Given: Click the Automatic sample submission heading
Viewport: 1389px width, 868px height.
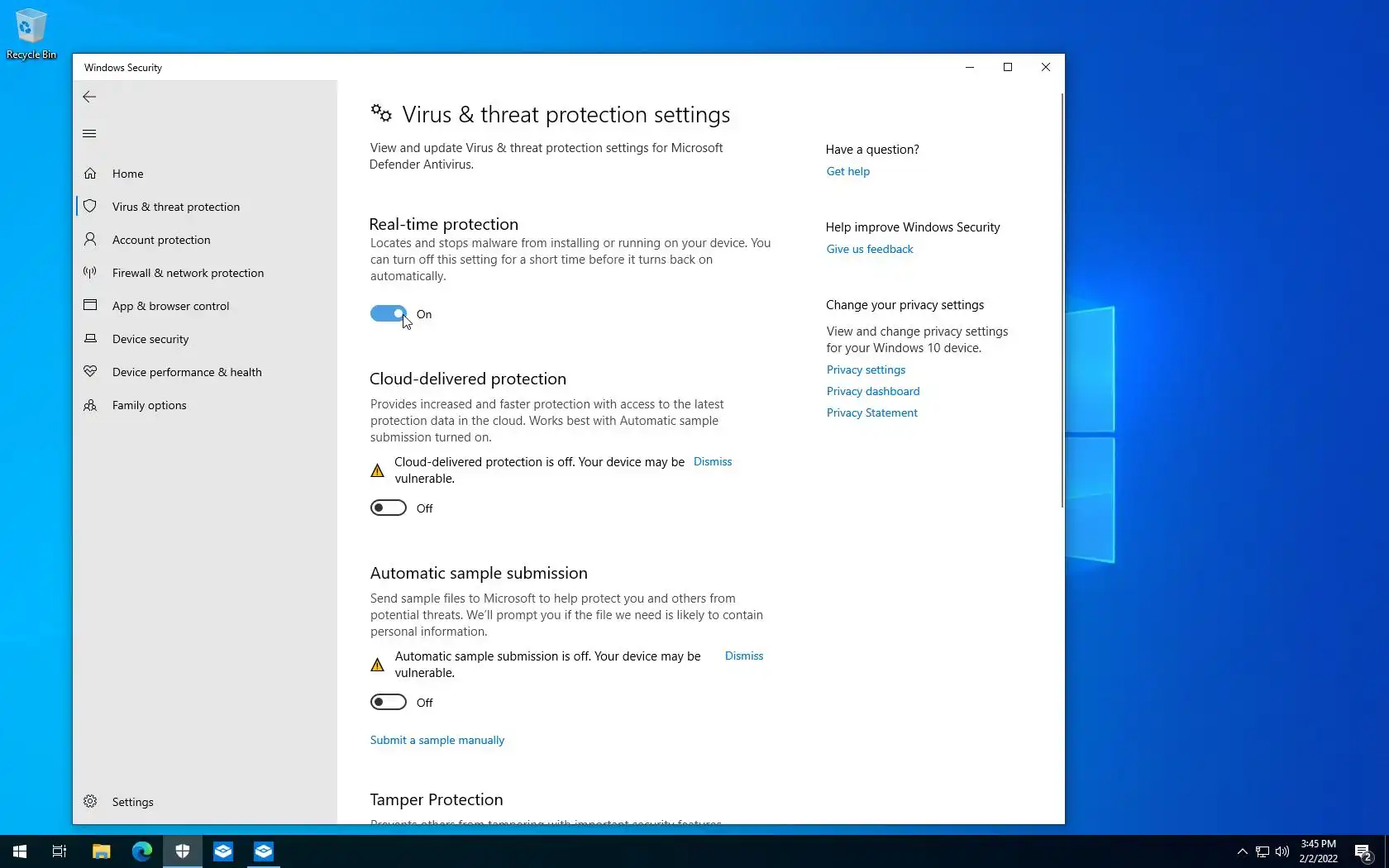Looking at the screenshot, I should (479, 574).
